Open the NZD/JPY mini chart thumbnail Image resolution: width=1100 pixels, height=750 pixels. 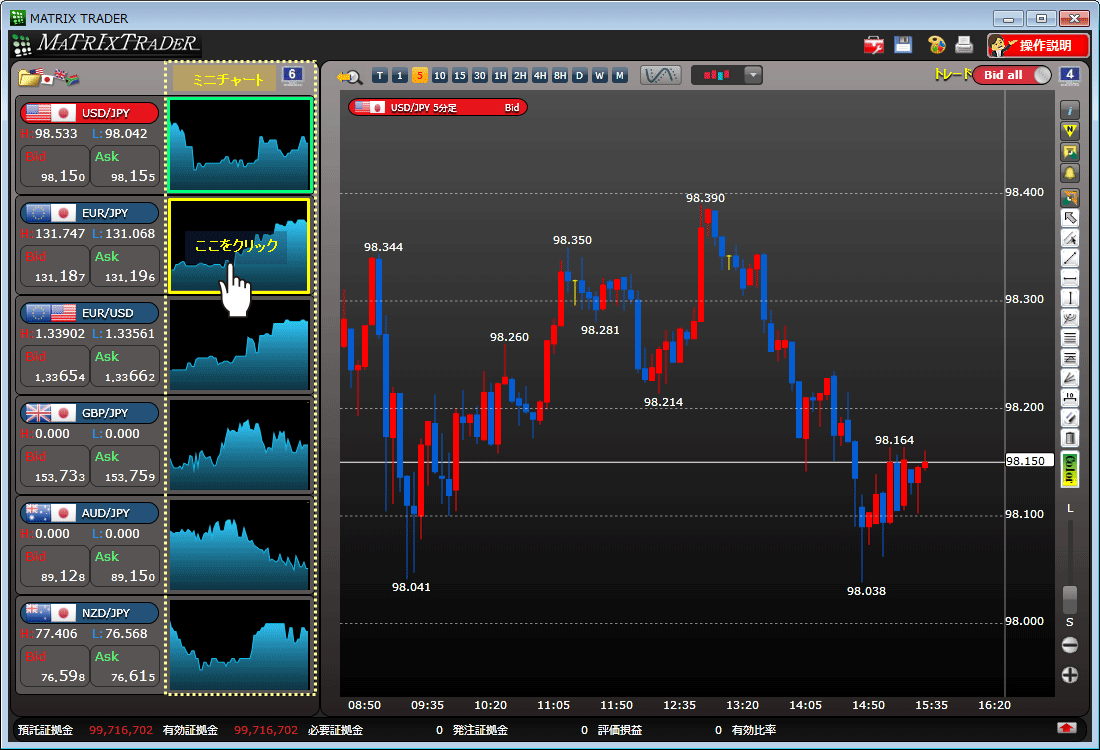[x=240, y=645]
